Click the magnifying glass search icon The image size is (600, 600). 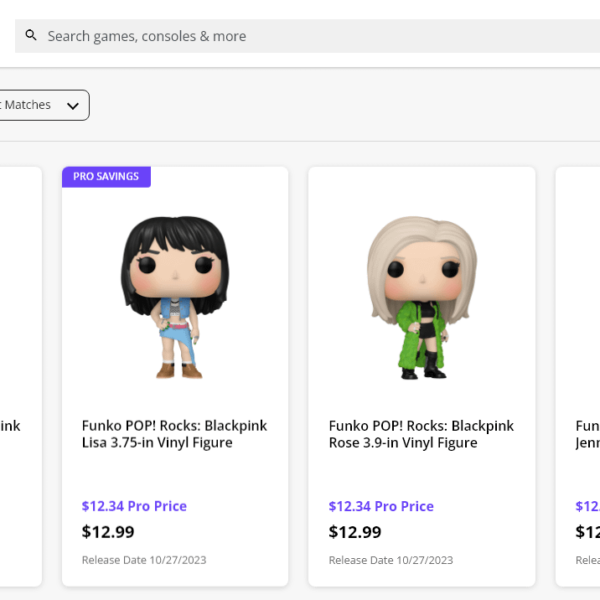(x=31, y=36)
